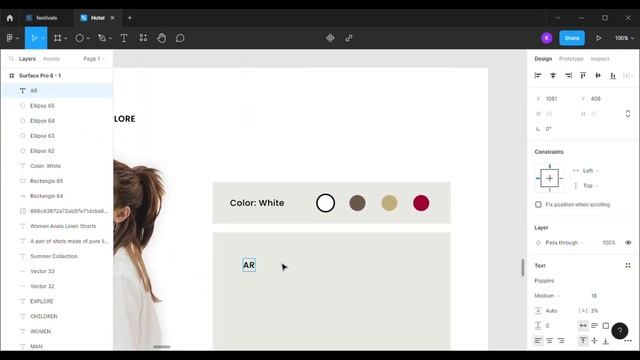Open text type details options
The height and width of the screenshot is (360, 640).
[x=628, y=340]
